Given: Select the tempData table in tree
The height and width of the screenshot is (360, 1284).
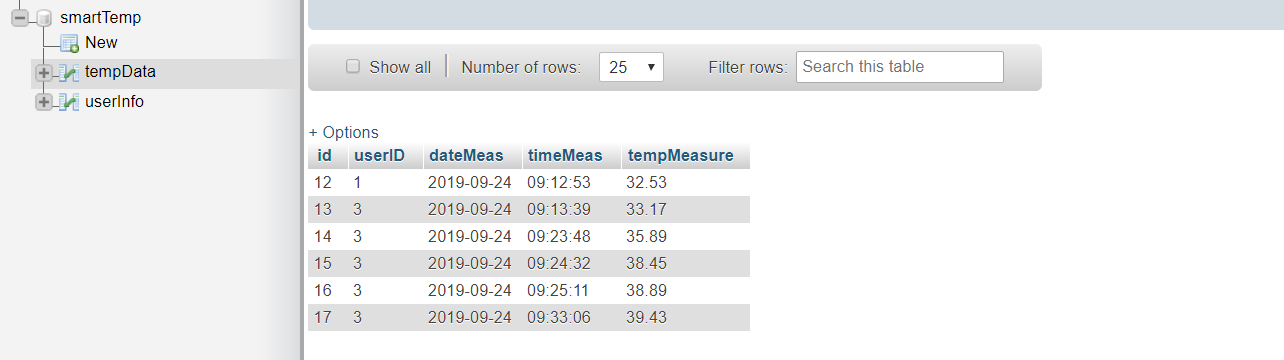Looking at the screenshot, I should click(x=120, y=72).
